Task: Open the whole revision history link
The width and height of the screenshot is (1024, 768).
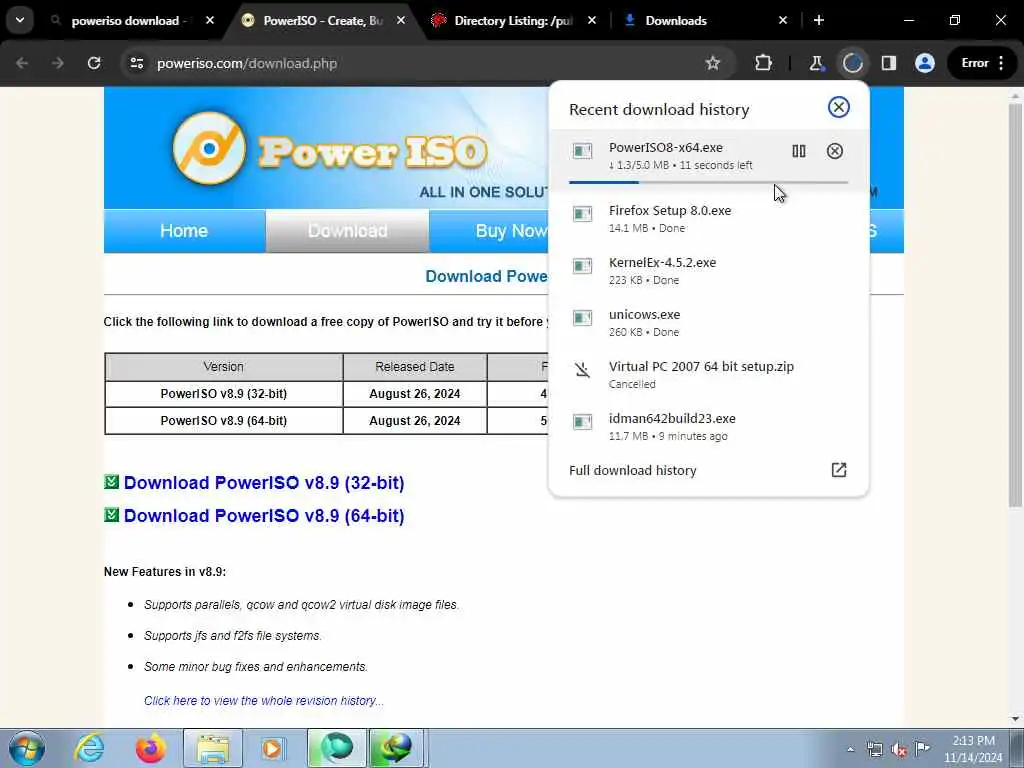Action: coord(264,701)
